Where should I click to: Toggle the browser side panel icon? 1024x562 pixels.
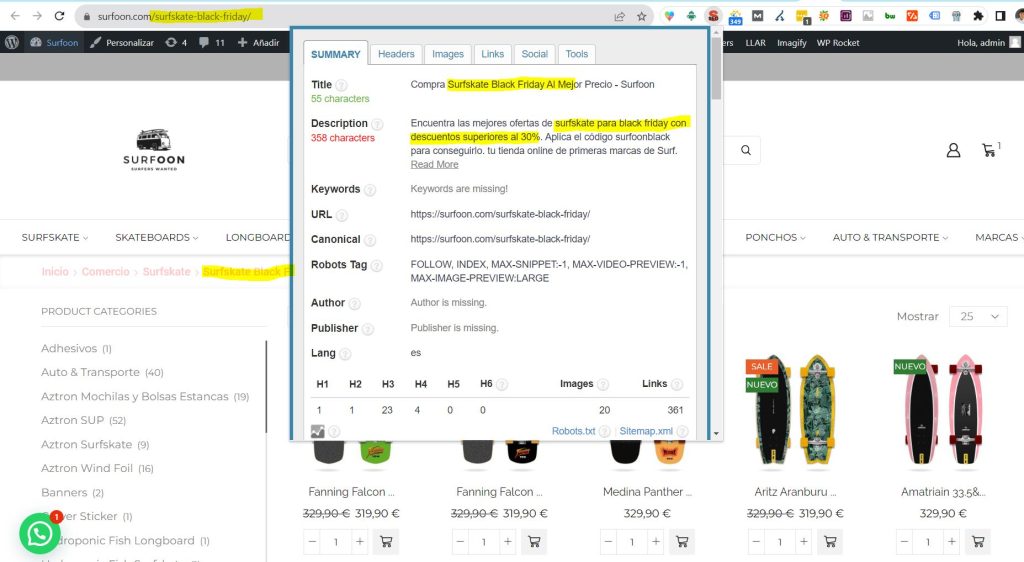[x=1000, y=16]
